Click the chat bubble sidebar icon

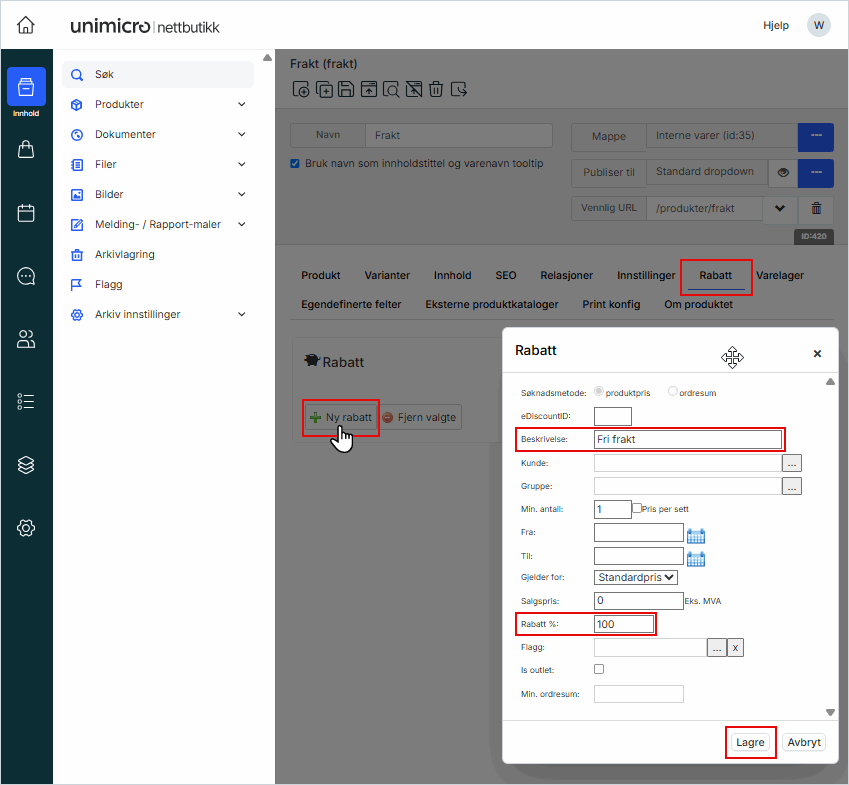tap(26, 276)
